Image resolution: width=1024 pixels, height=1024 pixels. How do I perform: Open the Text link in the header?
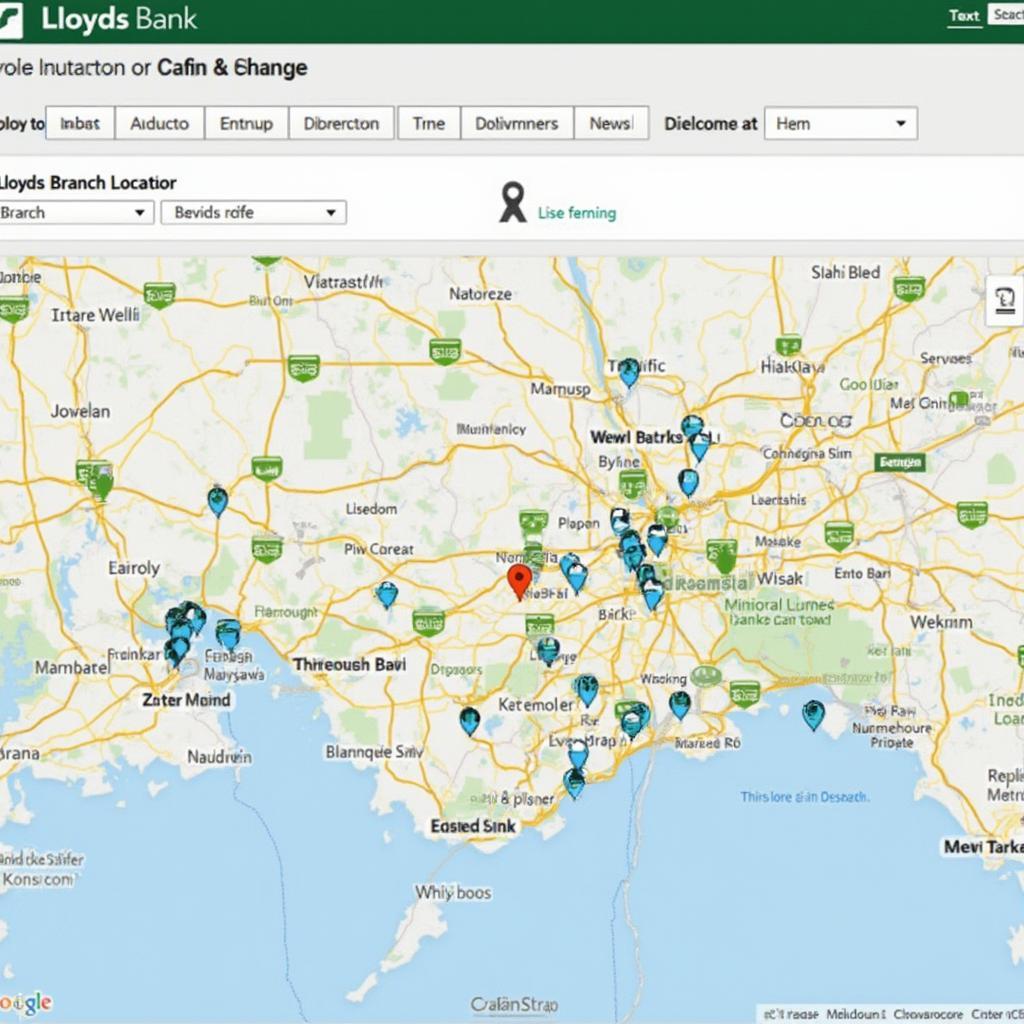964,16
